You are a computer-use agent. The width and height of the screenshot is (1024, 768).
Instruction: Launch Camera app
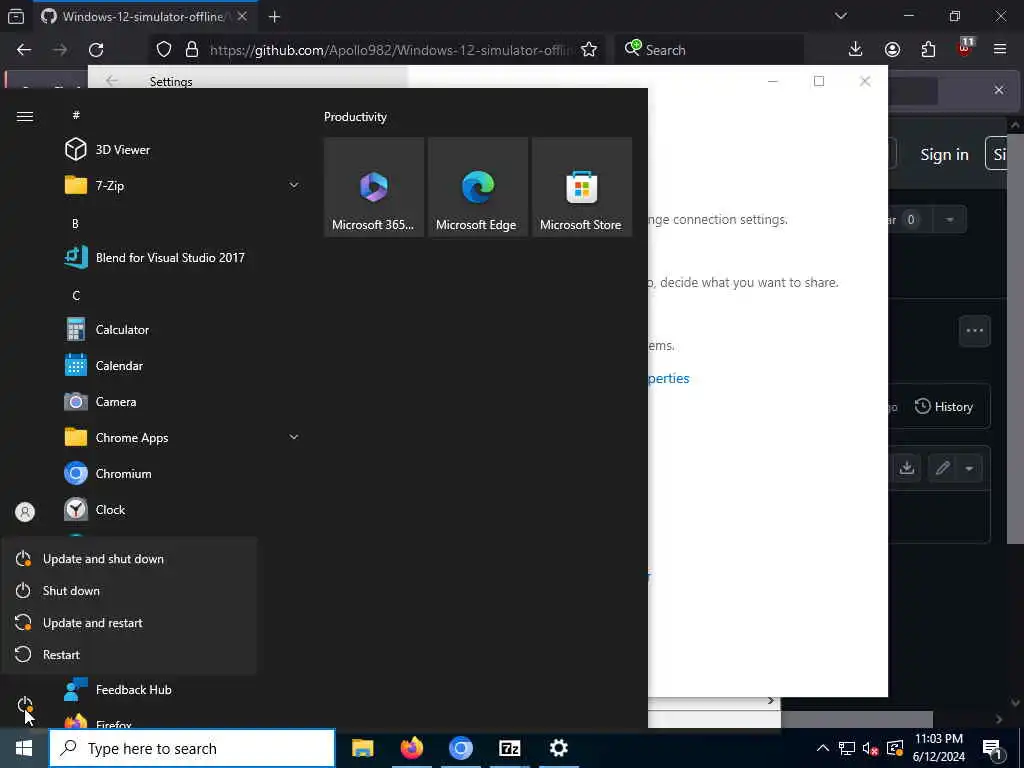[101, 402]
